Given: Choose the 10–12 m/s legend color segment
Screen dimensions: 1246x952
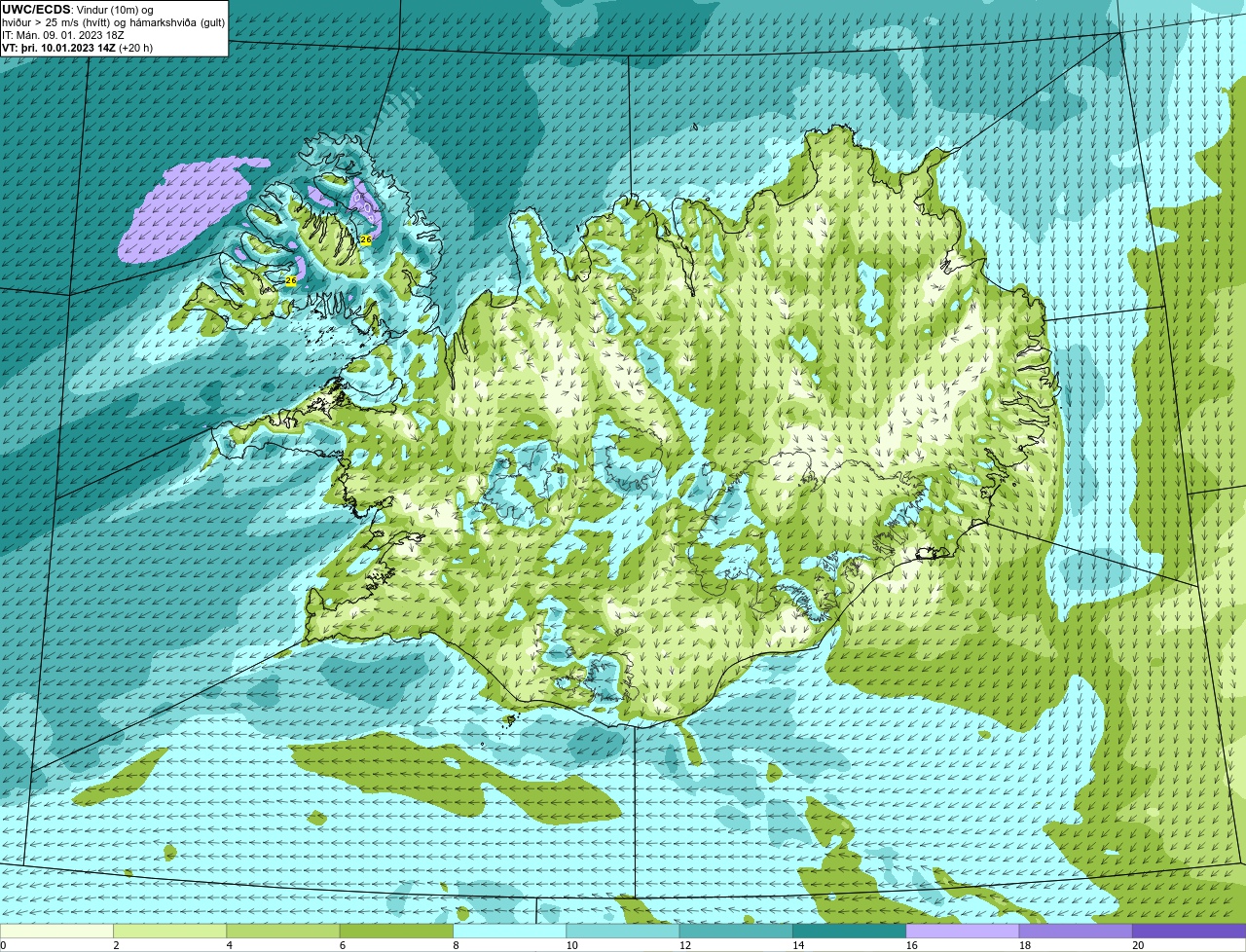Looking at the screenshot, I should tap(623, 931).
